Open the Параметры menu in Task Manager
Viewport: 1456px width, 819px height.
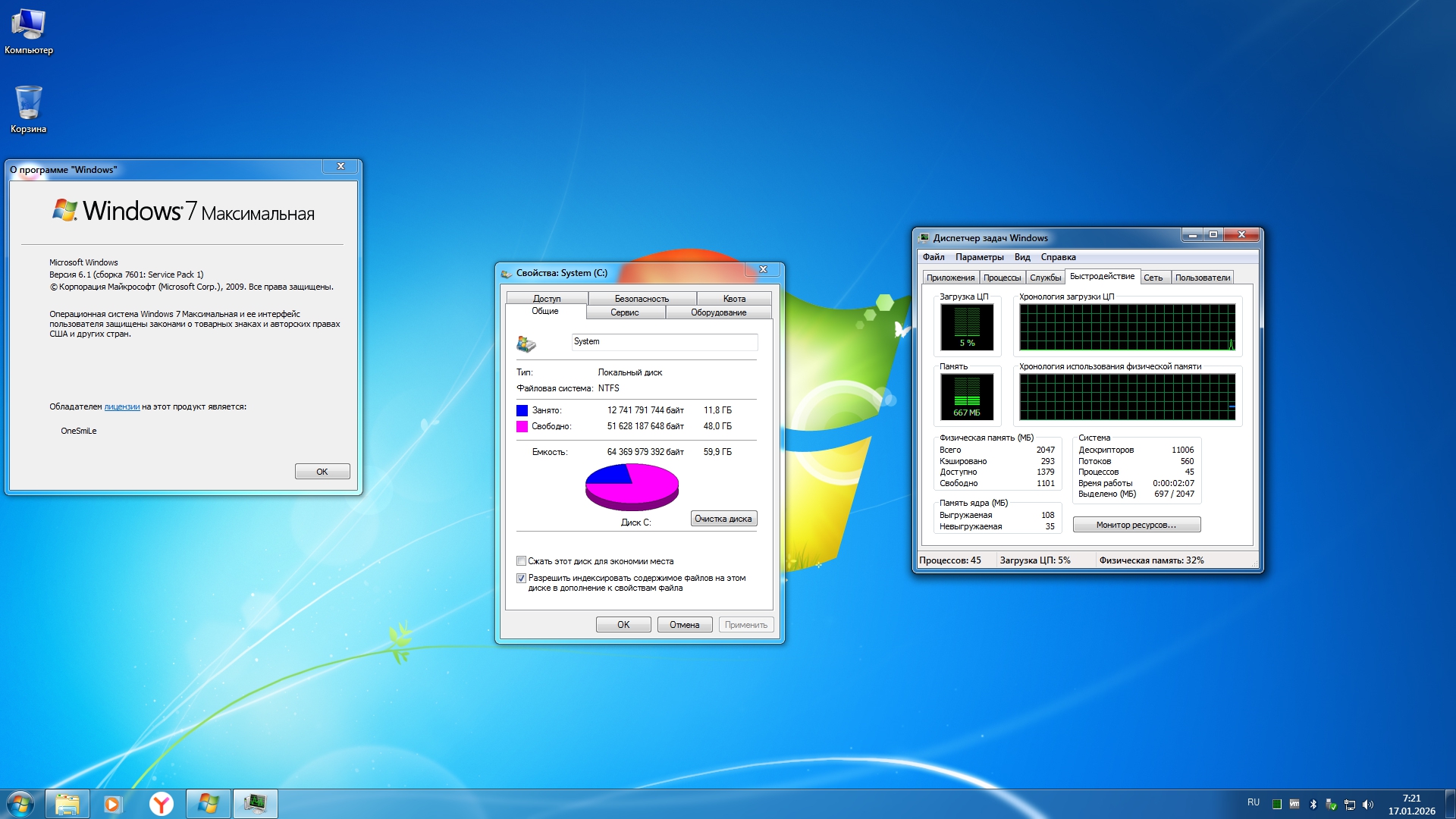coord(979,257)
